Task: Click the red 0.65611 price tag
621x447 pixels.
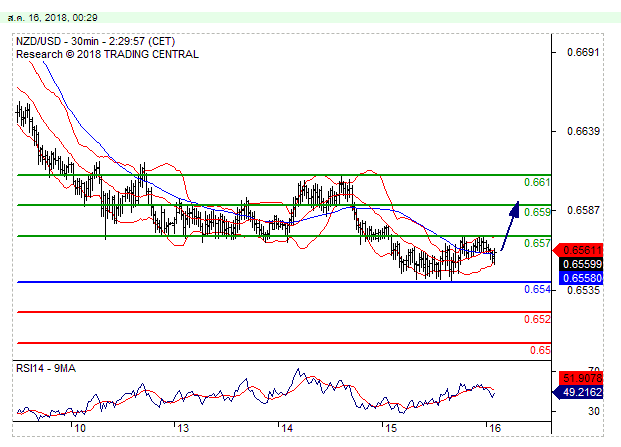Action: [x=578, y=250]
